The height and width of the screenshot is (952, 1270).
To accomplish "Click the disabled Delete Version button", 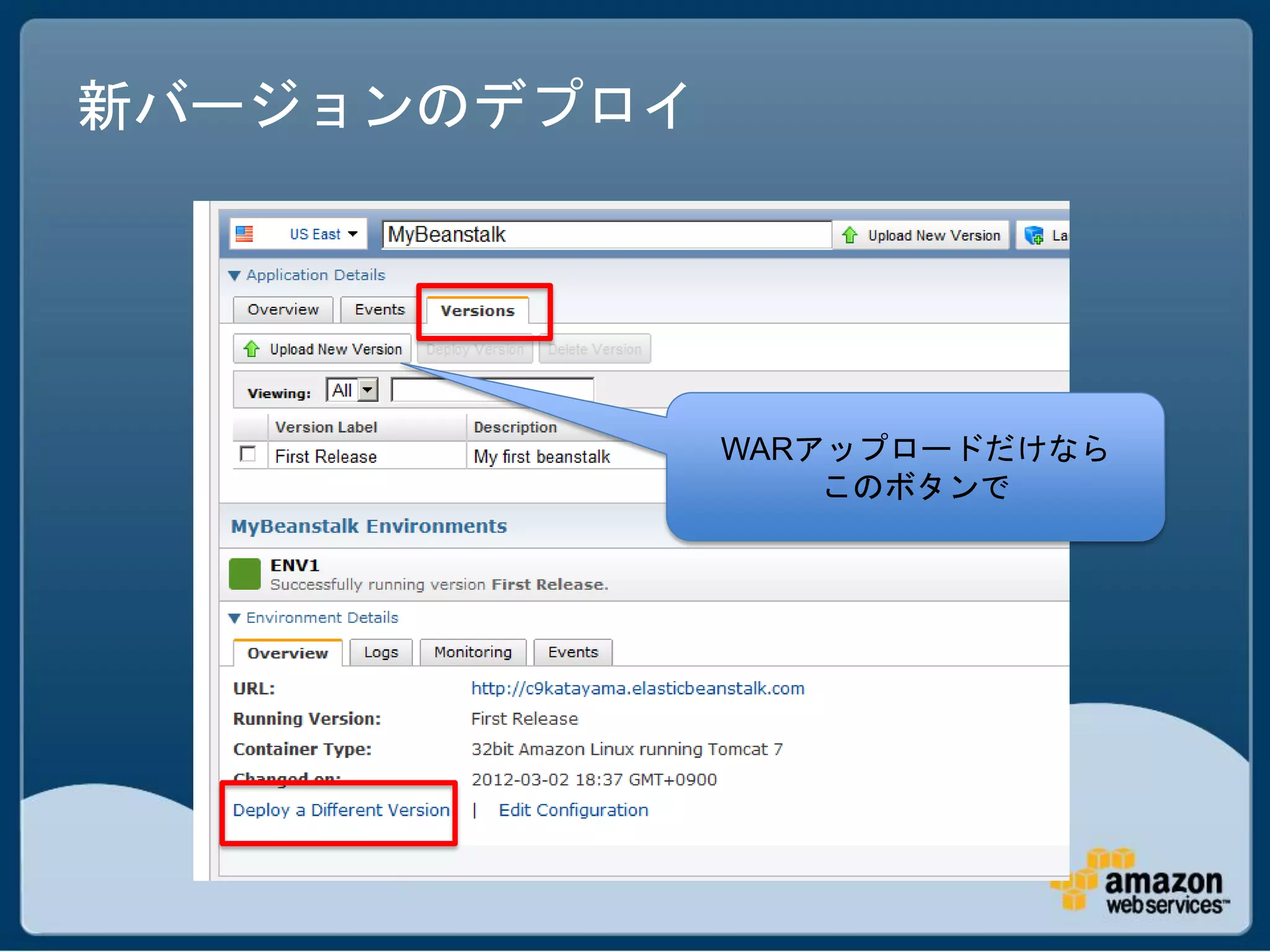I will pyautogui.click(x=595, y=350).
